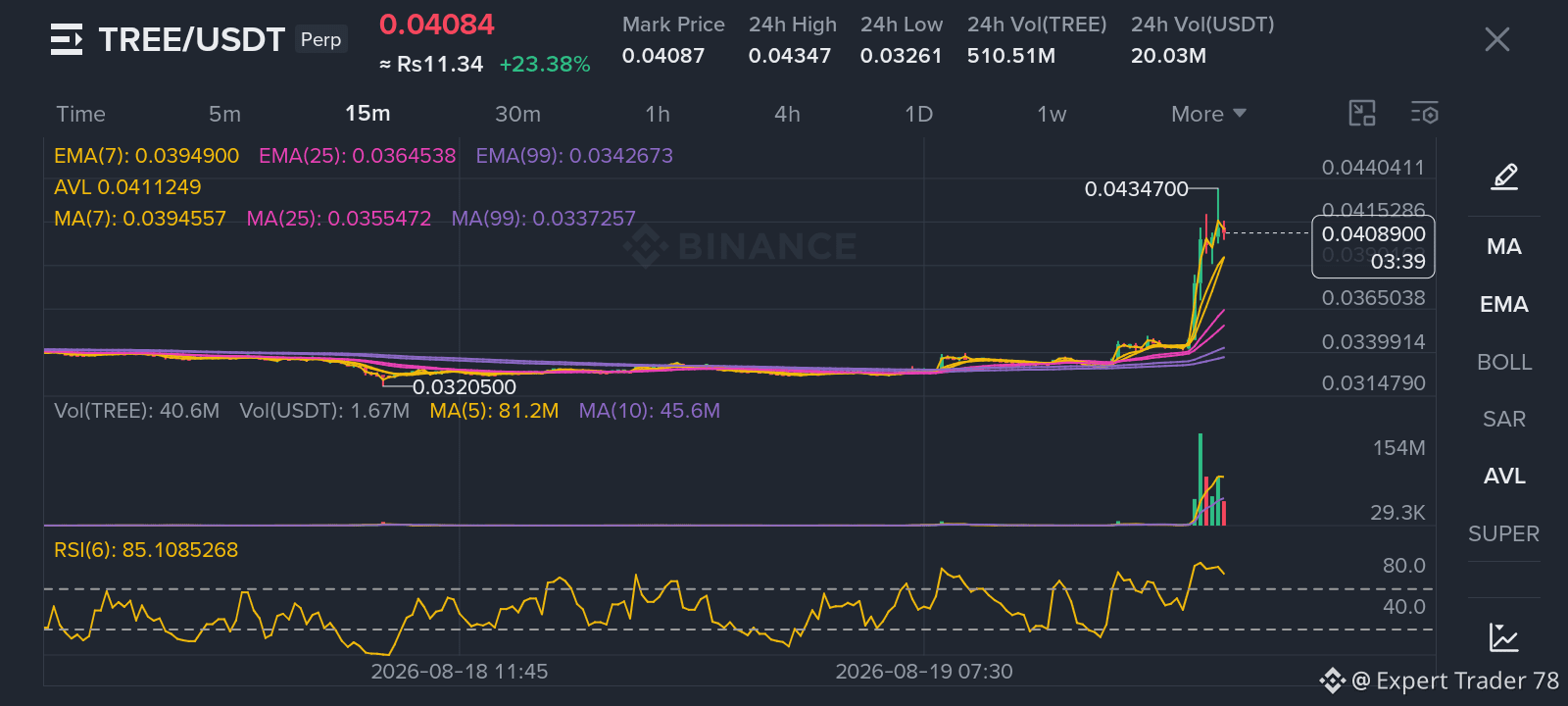Expand the More timeframes dropdown
The image size is (1568, 706).
tap(1208, 114)
